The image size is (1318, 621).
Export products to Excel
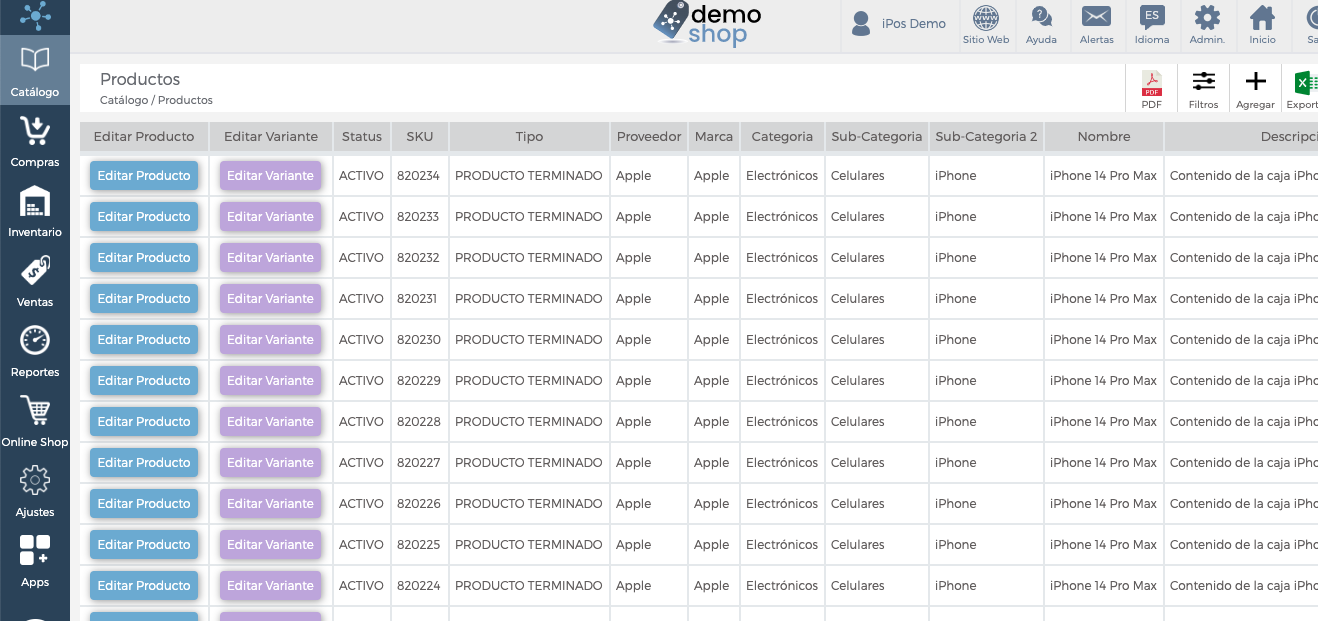[1303, 89]
